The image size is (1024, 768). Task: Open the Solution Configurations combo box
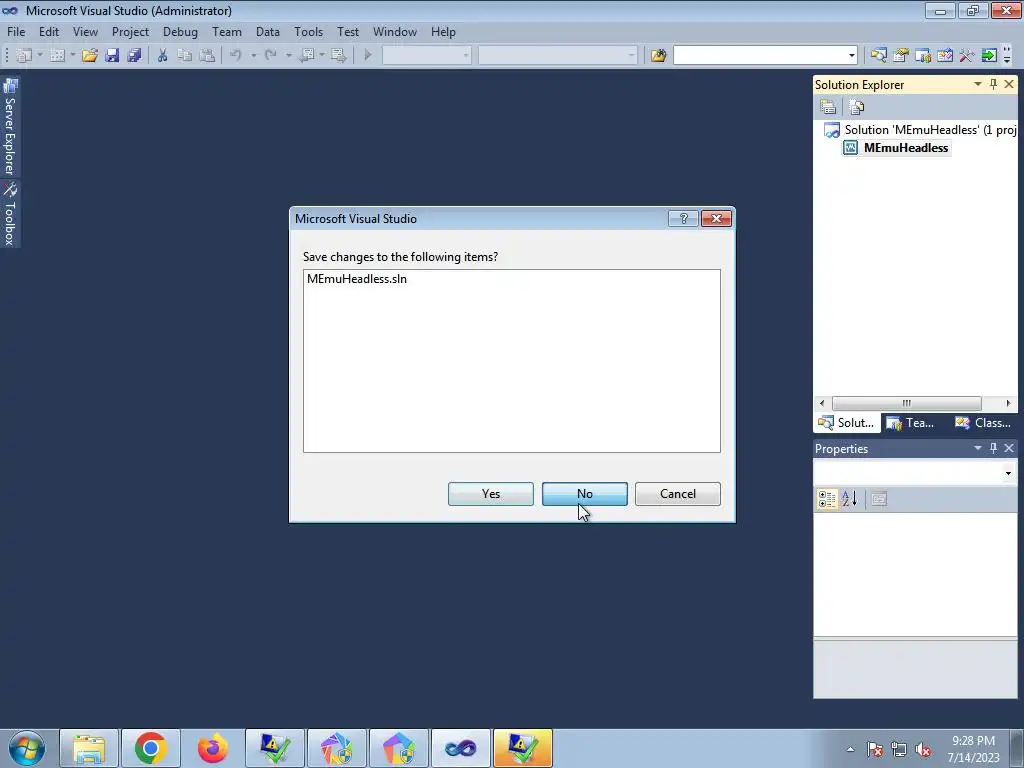point(427,56)
